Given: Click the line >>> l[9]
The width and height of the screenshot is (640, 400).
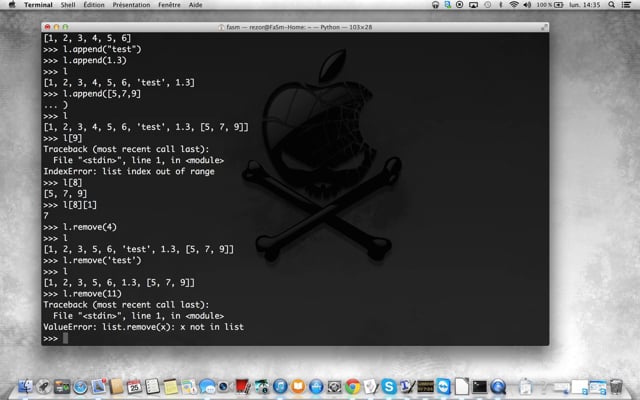Looking at the screenshot, I should (x=63, y=138).
